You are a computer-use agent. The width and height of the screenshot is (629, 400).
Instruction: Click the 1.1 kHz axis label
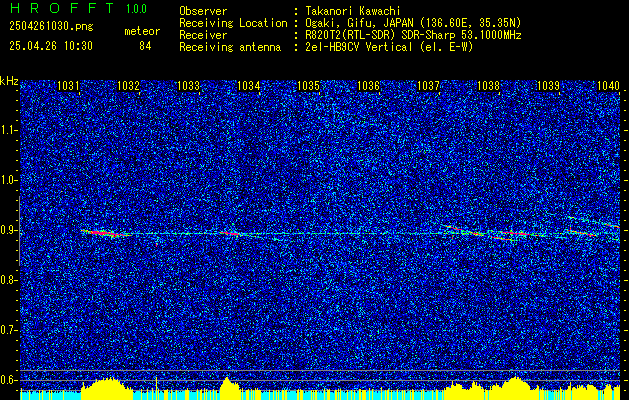pyautogui.click(x=8, y=130)
